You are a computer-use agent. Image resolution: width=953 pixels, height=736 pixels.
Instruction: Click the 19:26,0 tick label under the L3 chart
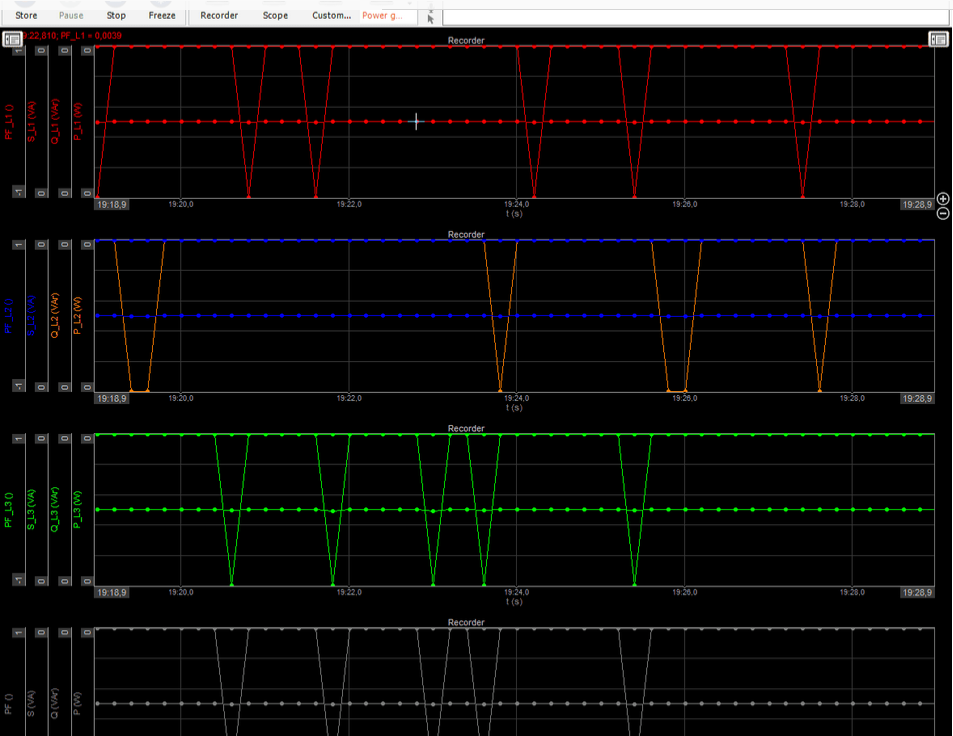pyautogui.click(x=684, y=592)
